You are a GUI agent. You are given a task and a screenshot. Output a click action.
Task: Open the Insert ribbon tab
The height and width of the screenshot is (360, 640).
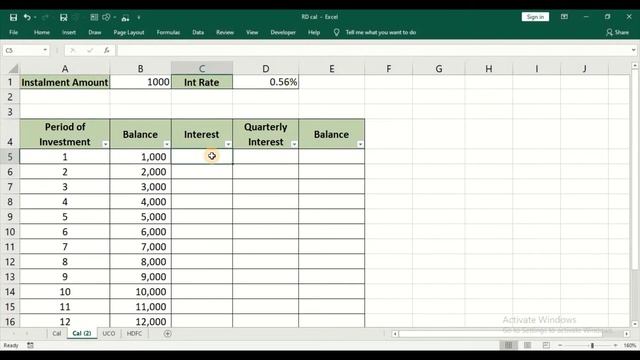[x=69, y=32]
